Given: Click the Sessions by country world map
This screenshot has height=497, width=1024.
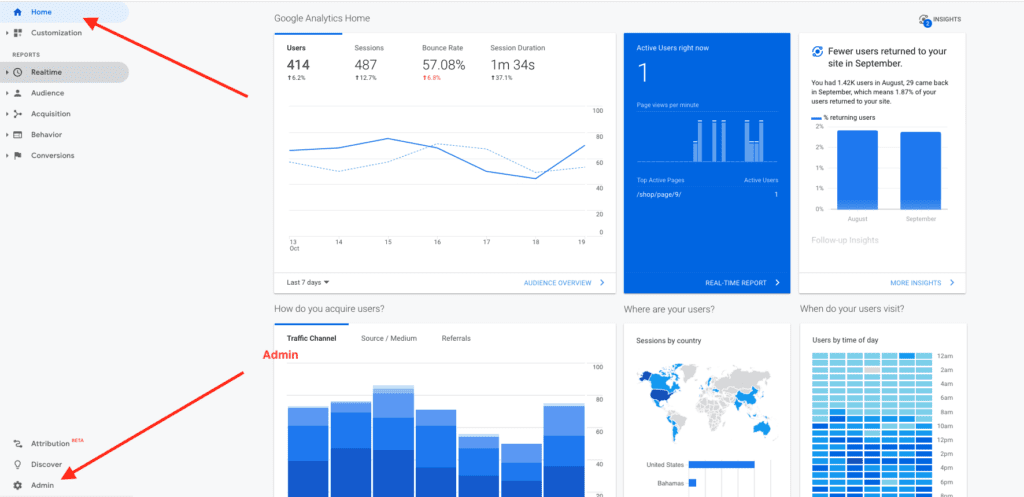Looking at the screenshot, I should [x=705, y=401].
